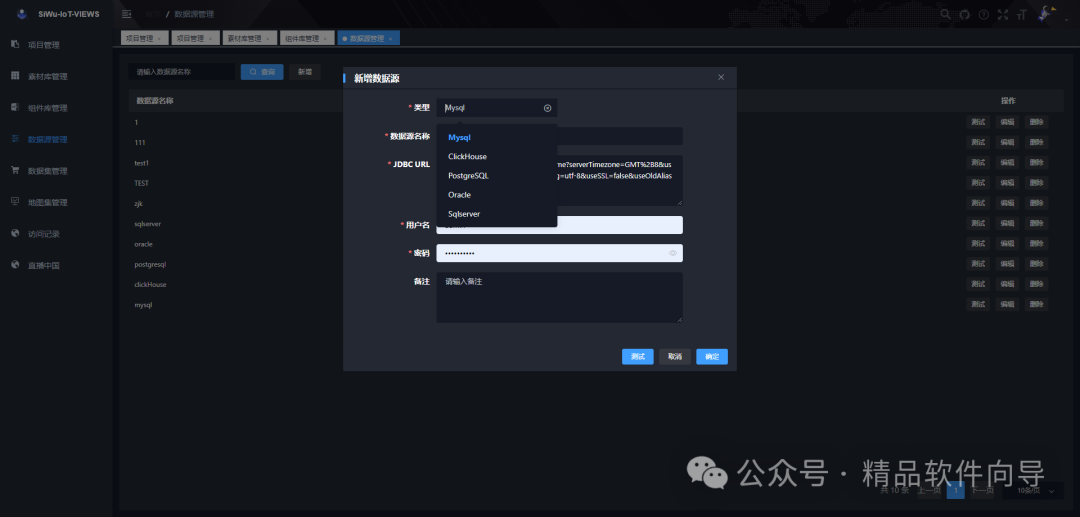Viewport: 1080px width, 517px height.
Task: Focus the JDBC URL text area
Action: pos(559,180)
